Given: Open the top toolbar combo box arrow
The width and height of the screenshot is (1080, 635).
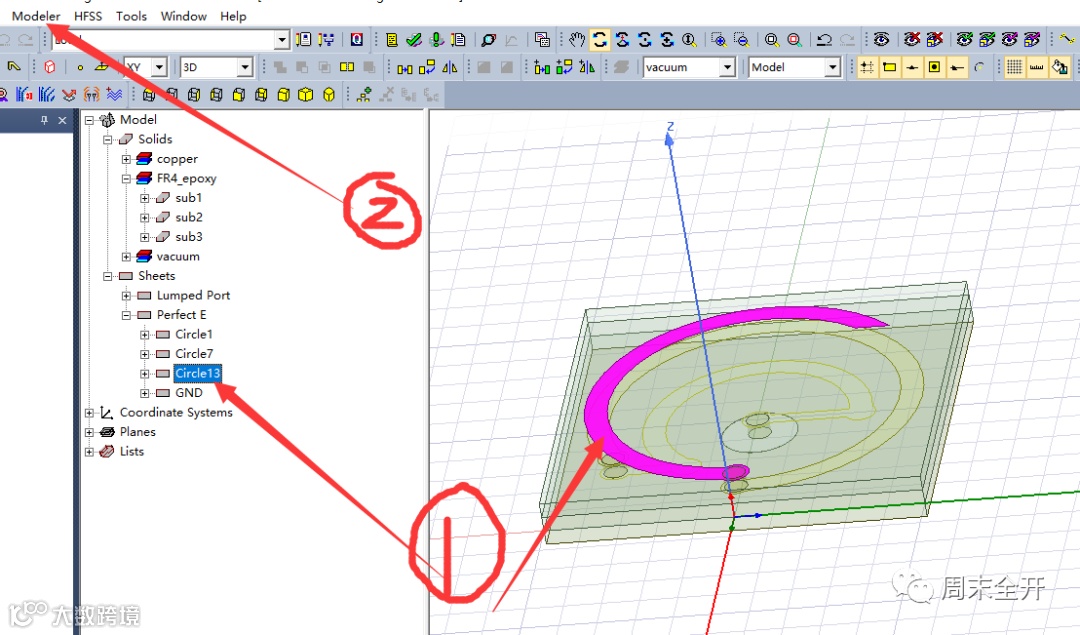Looking at the screenshot, I should (281, 40).
